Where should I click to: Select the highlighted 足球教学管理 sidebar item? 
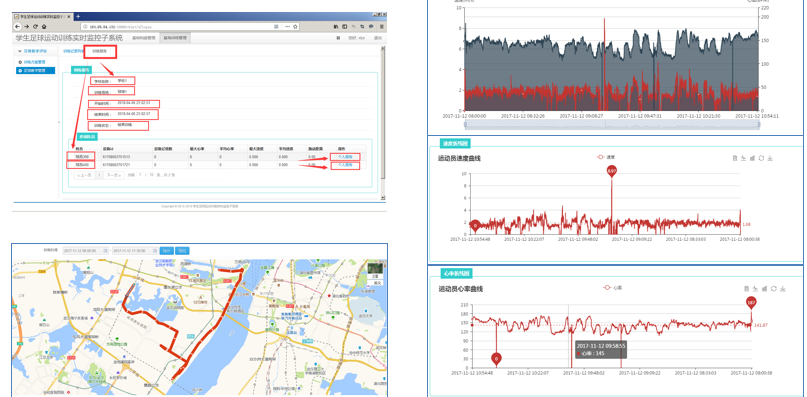coord(35,71)
